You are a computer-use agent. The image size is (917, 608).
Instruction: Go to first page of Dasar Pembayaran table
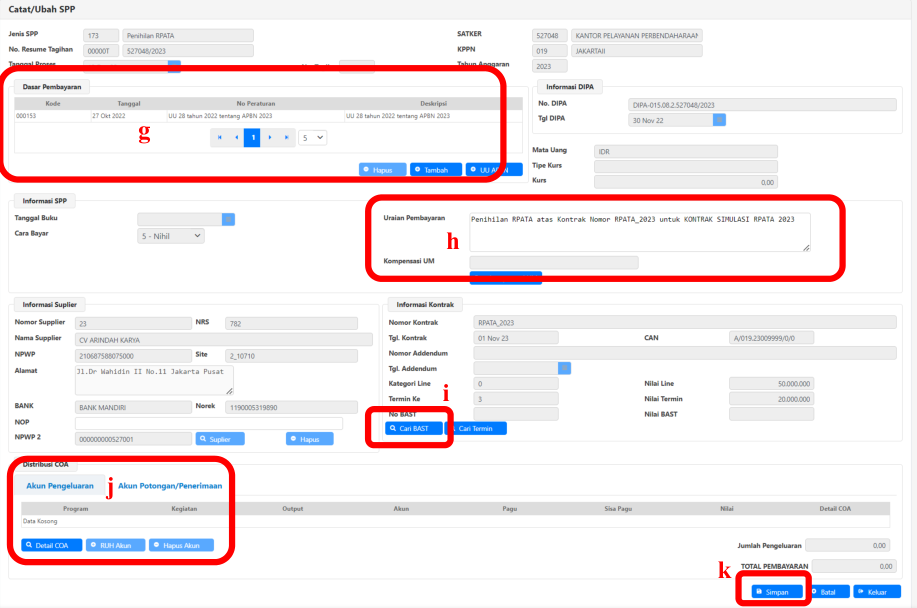219,138
